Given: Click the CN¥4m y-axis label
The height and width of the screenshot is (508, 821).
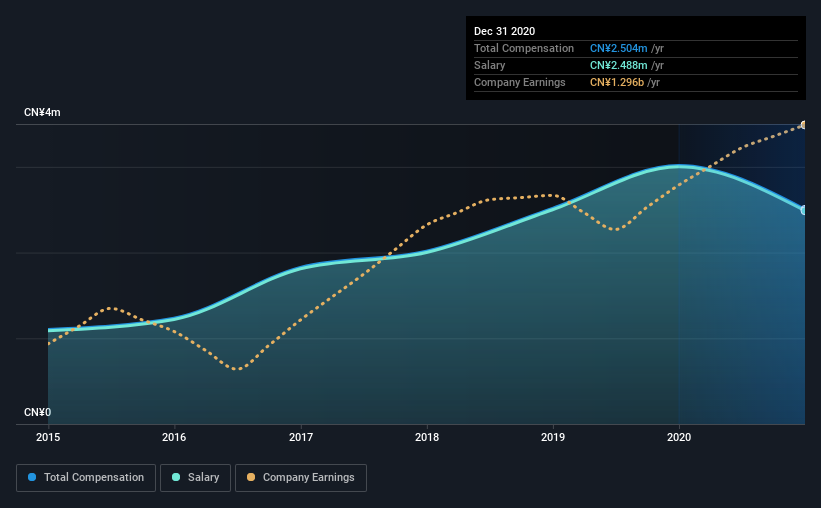Looking at the screenshot, I should (42, 113).
